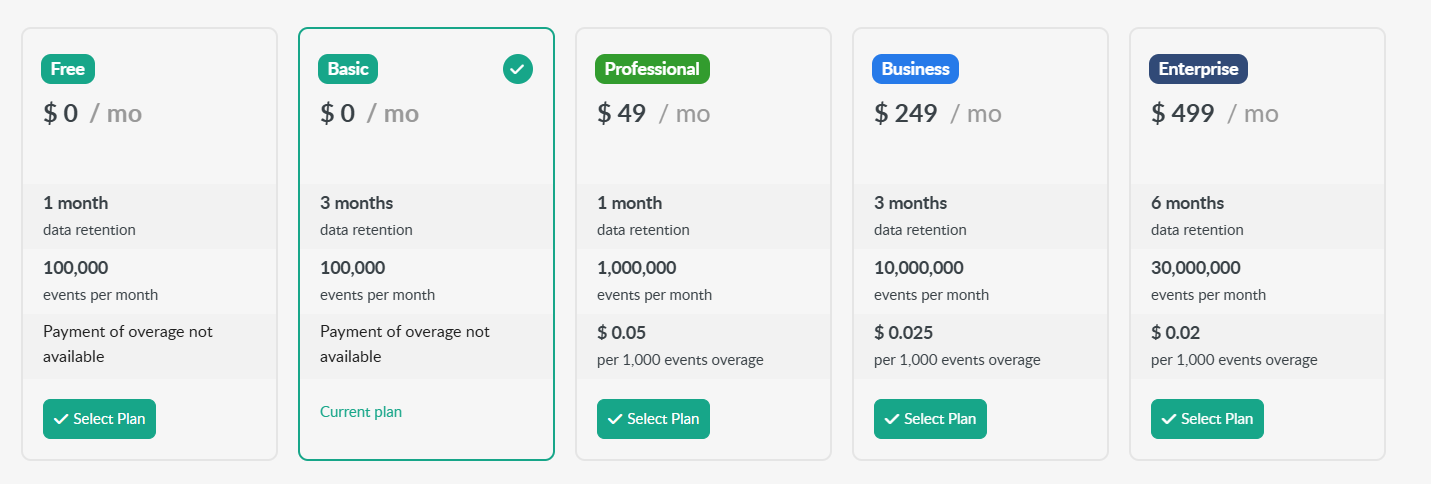The width and height of the screenshot is (1431, 484).
Task: Click 10,000,000 events per month row
Action: pyautogui.click(x=980, y=281)
